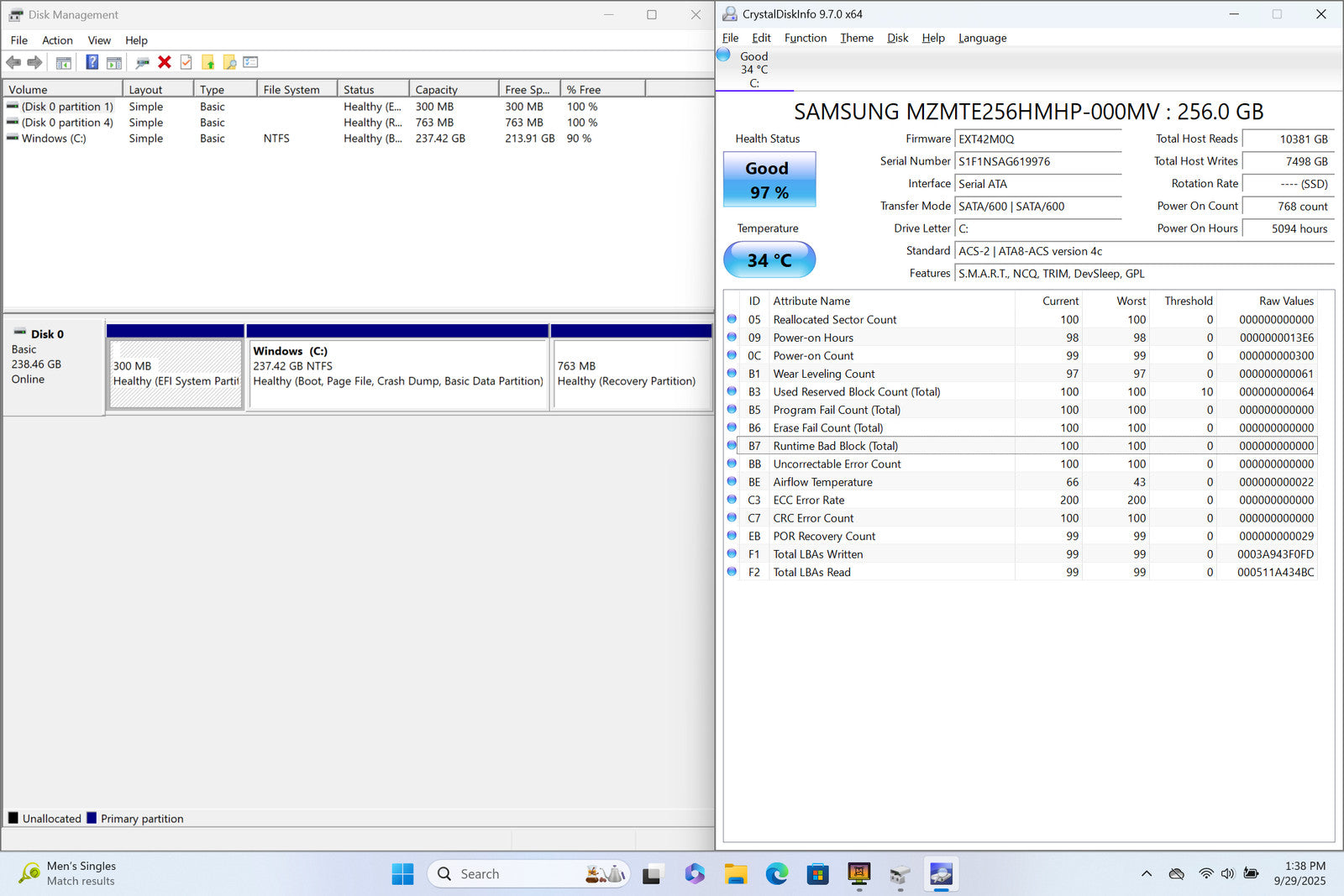Open the Language menu in CrystalDiskInfo

(x=982, y=38)
